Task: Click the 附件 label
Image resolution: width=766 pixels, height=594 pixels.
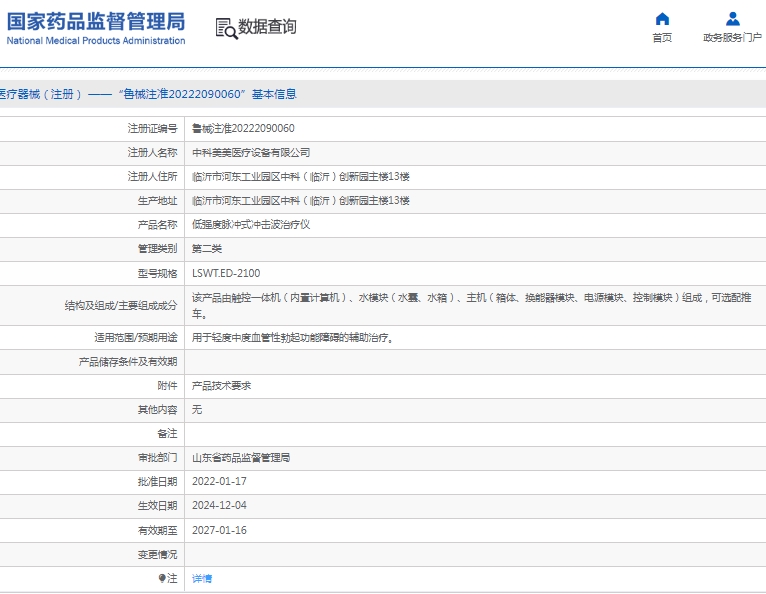Action: 167,386
